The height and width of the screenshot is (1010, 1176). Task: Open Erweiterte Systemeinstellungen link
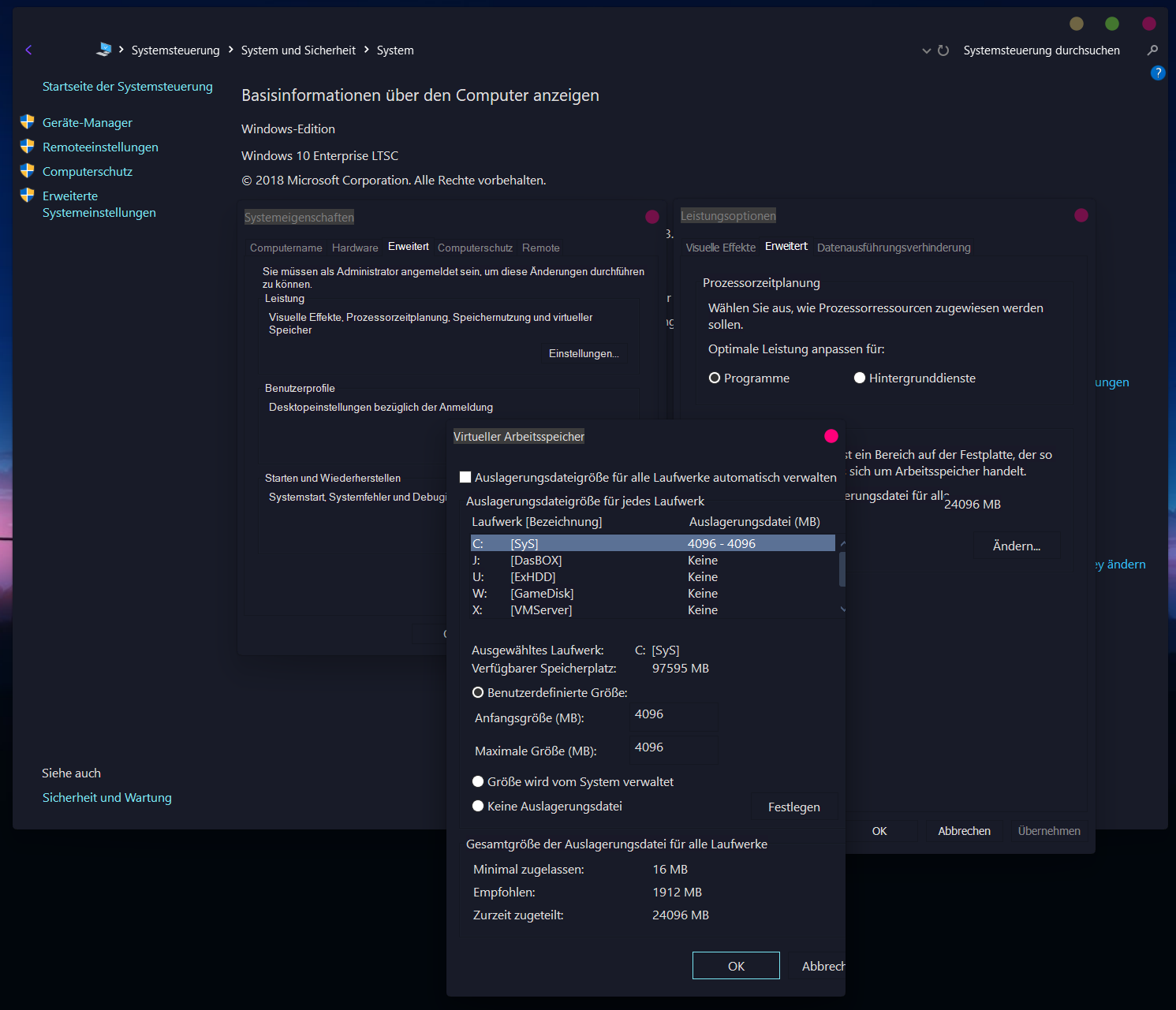tap(99, 204)
